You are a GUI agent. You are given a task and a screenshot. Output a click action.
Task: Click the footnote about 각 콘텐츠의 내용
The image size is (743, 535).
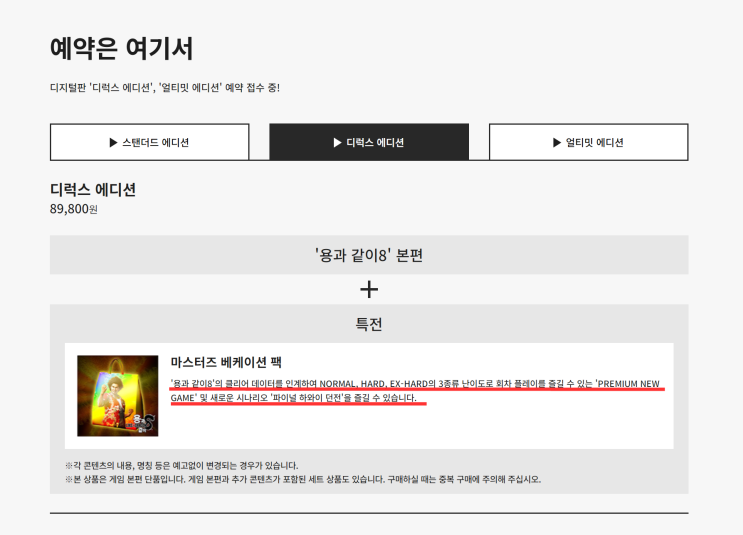tap(181, 465)
